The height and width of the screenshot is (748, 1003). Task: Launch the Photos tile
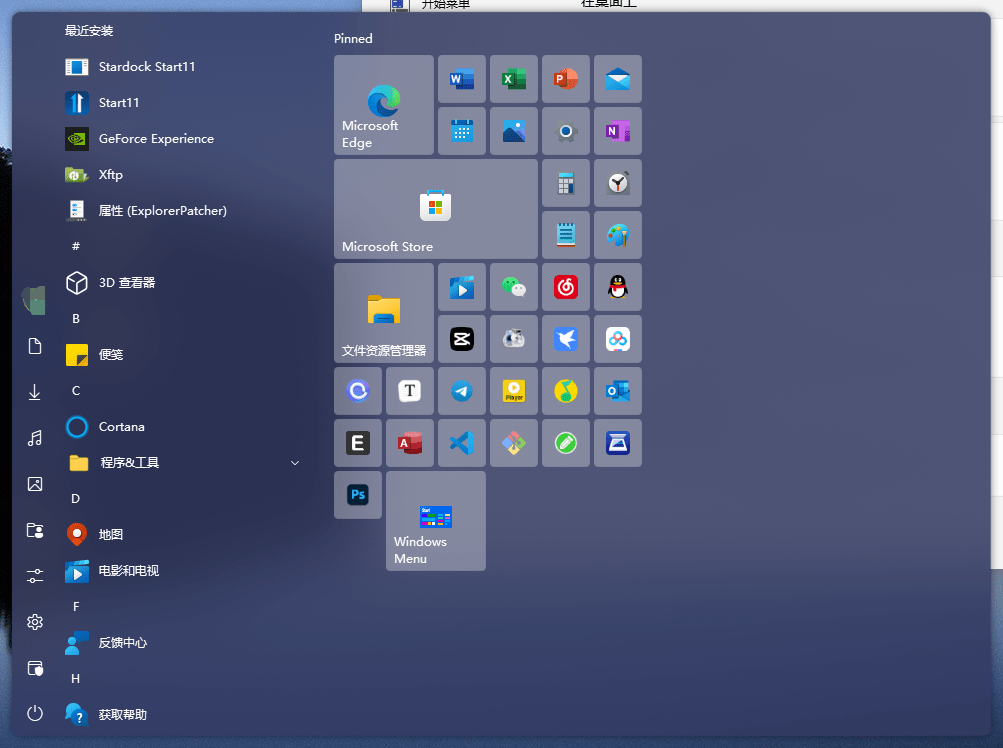tap(514, 131)
